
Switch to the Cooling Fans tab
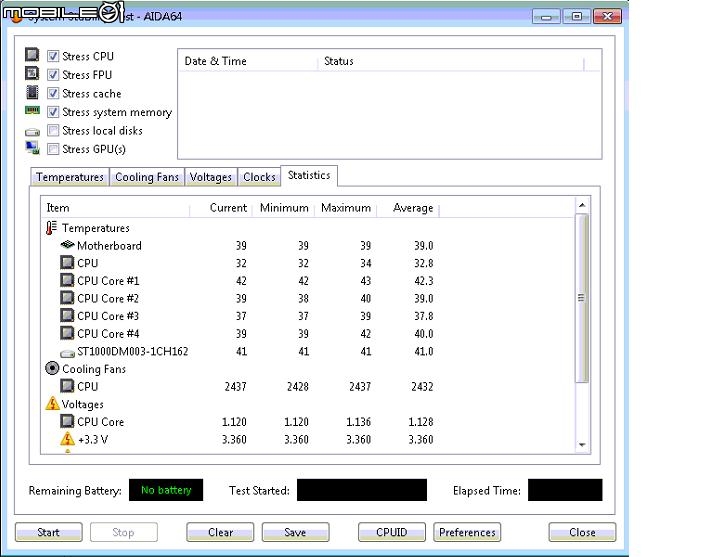click(x=147, y=177)
